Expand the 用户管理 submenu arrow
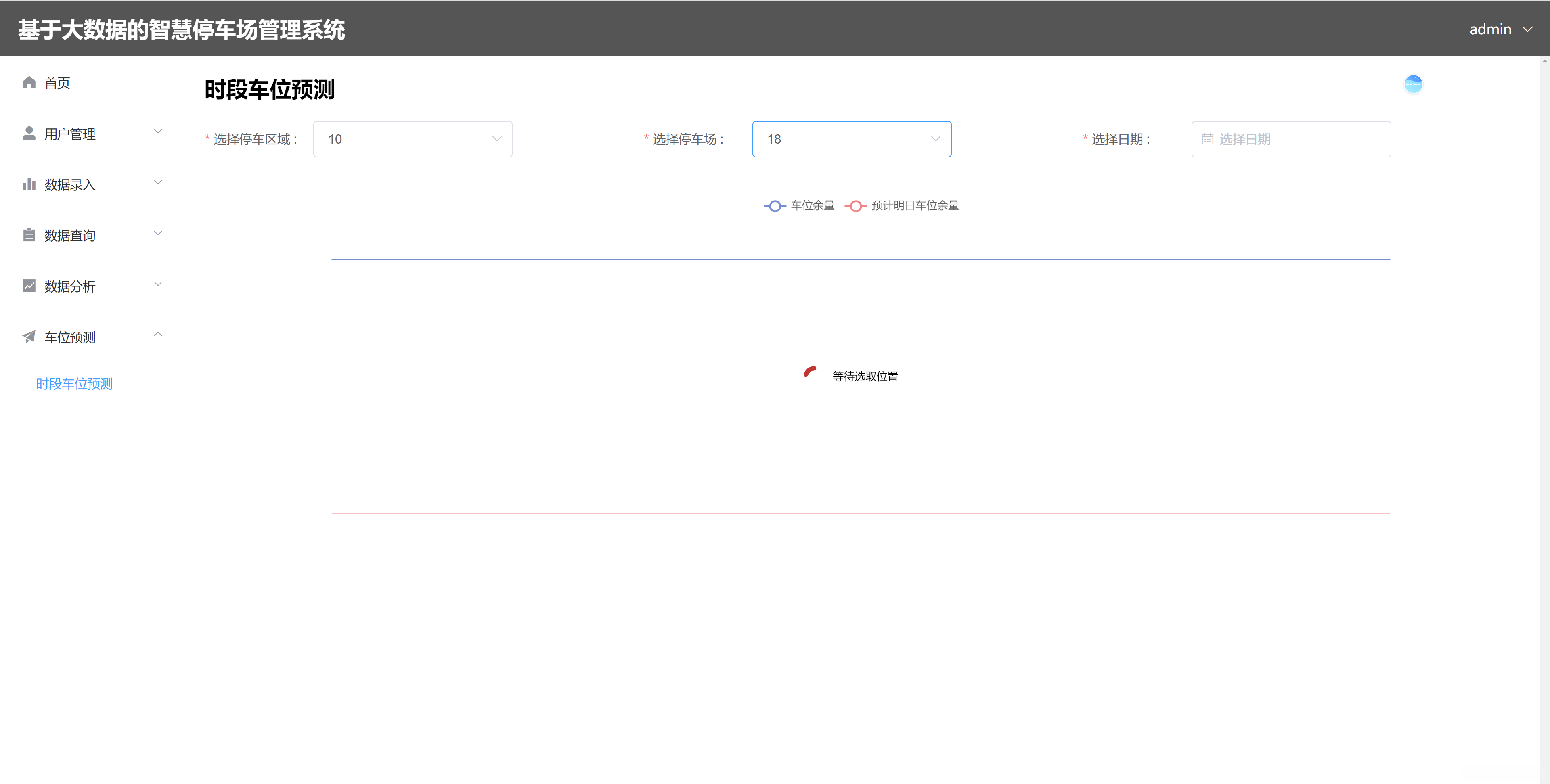Screen dimensions: 1550x784 (158, 131)
